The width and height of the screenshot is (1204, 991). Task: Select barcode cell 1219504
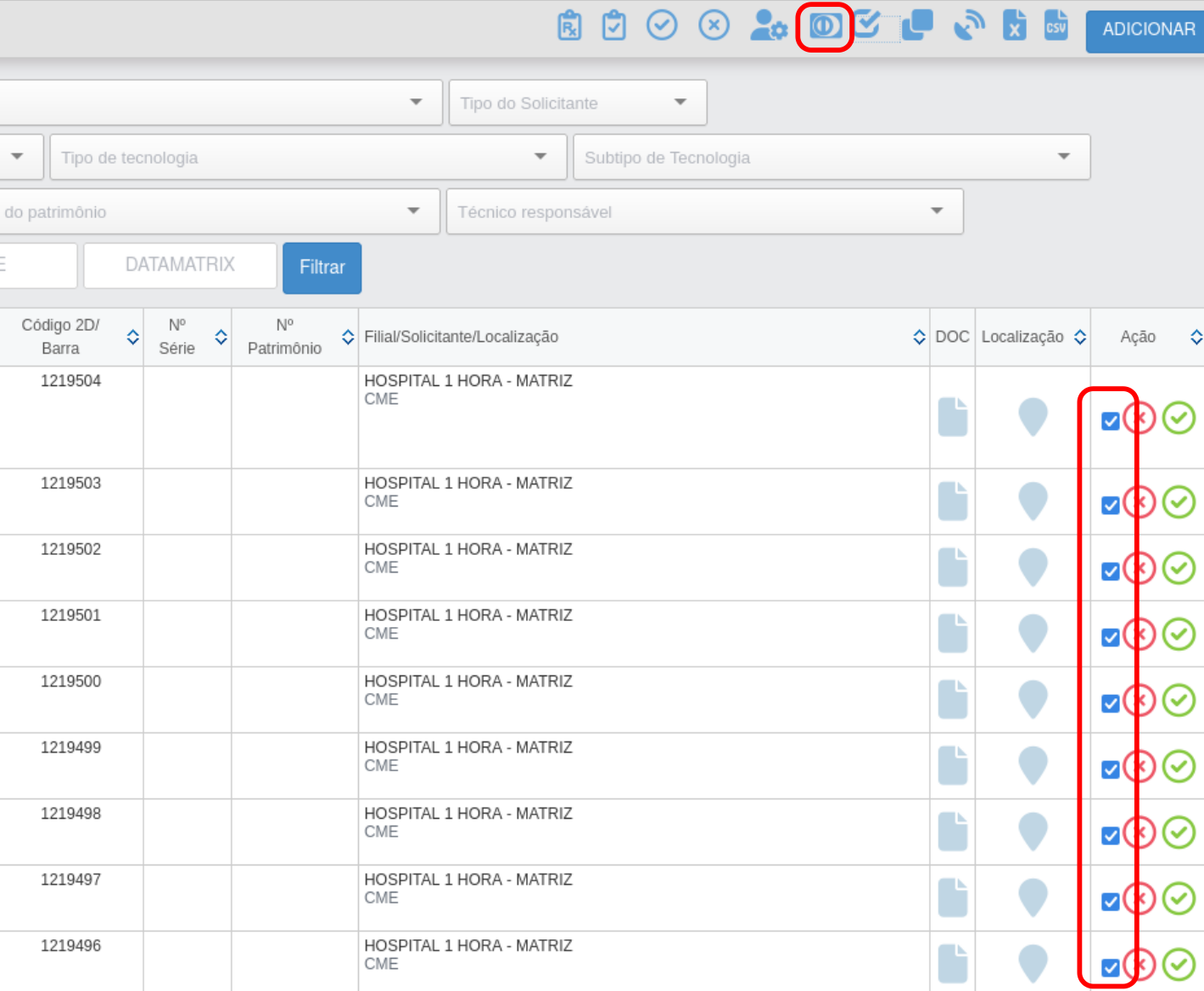[71, 381]
